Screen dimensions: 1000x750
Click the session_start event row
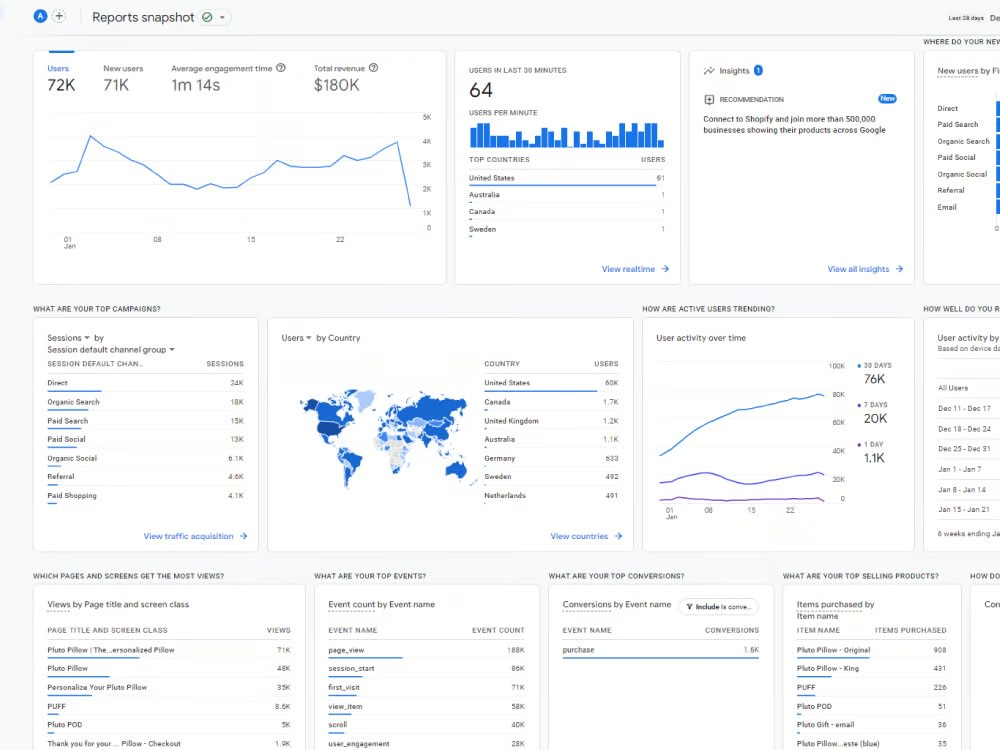(426, 669)
